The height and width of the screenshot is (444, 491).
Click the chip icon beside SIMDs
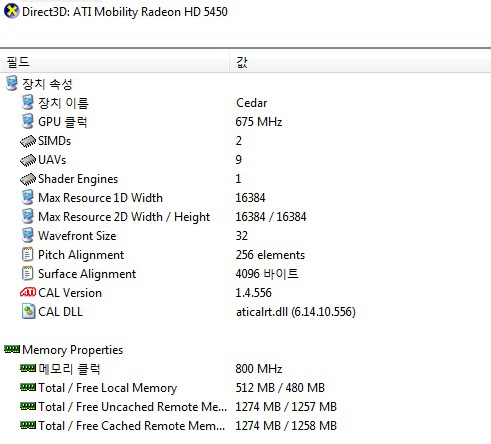(28, 141)
